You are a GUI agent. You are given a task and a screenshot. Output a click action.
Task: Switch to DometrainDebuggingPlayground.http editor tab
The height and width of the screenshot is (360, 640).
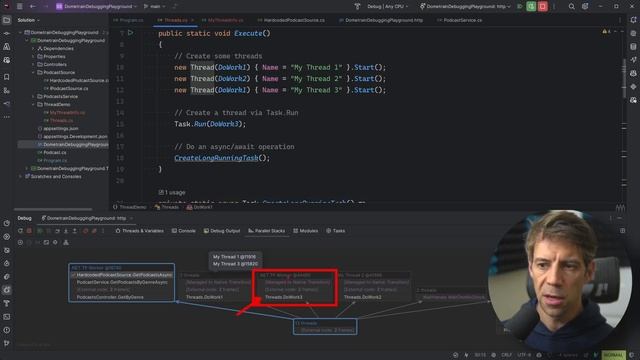[x=381, y=20]
